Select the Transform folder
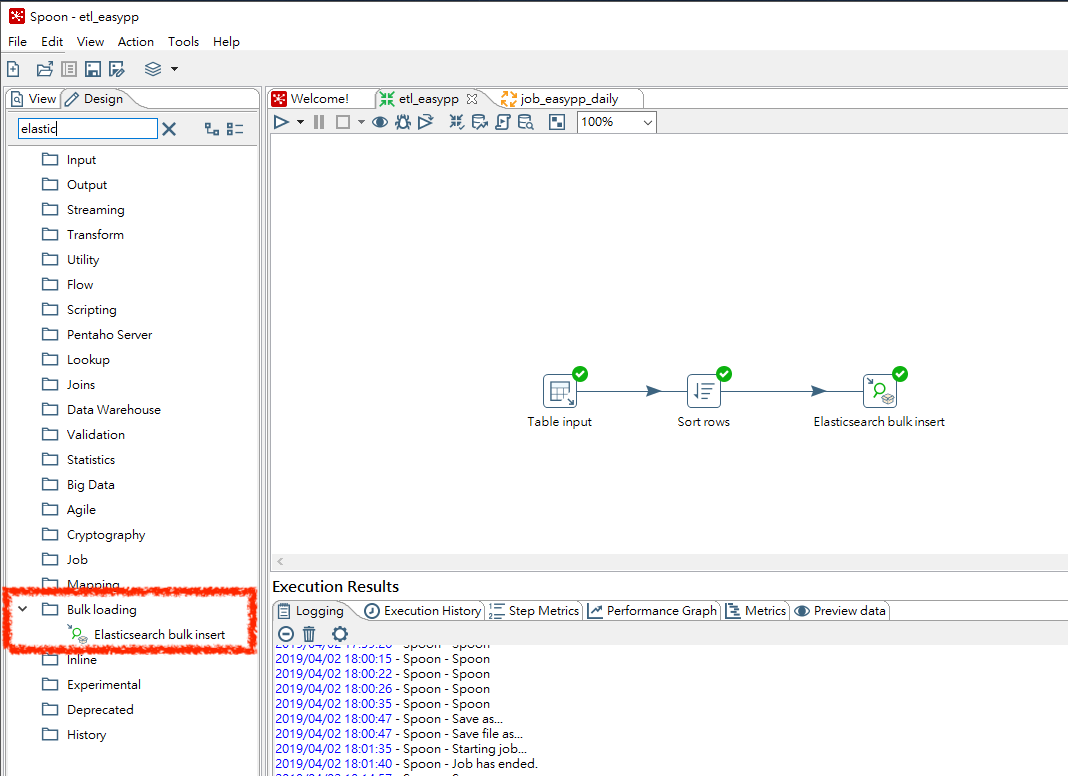Image resolution: width=1068 pixels, height=776 pixels. point(82,234)
